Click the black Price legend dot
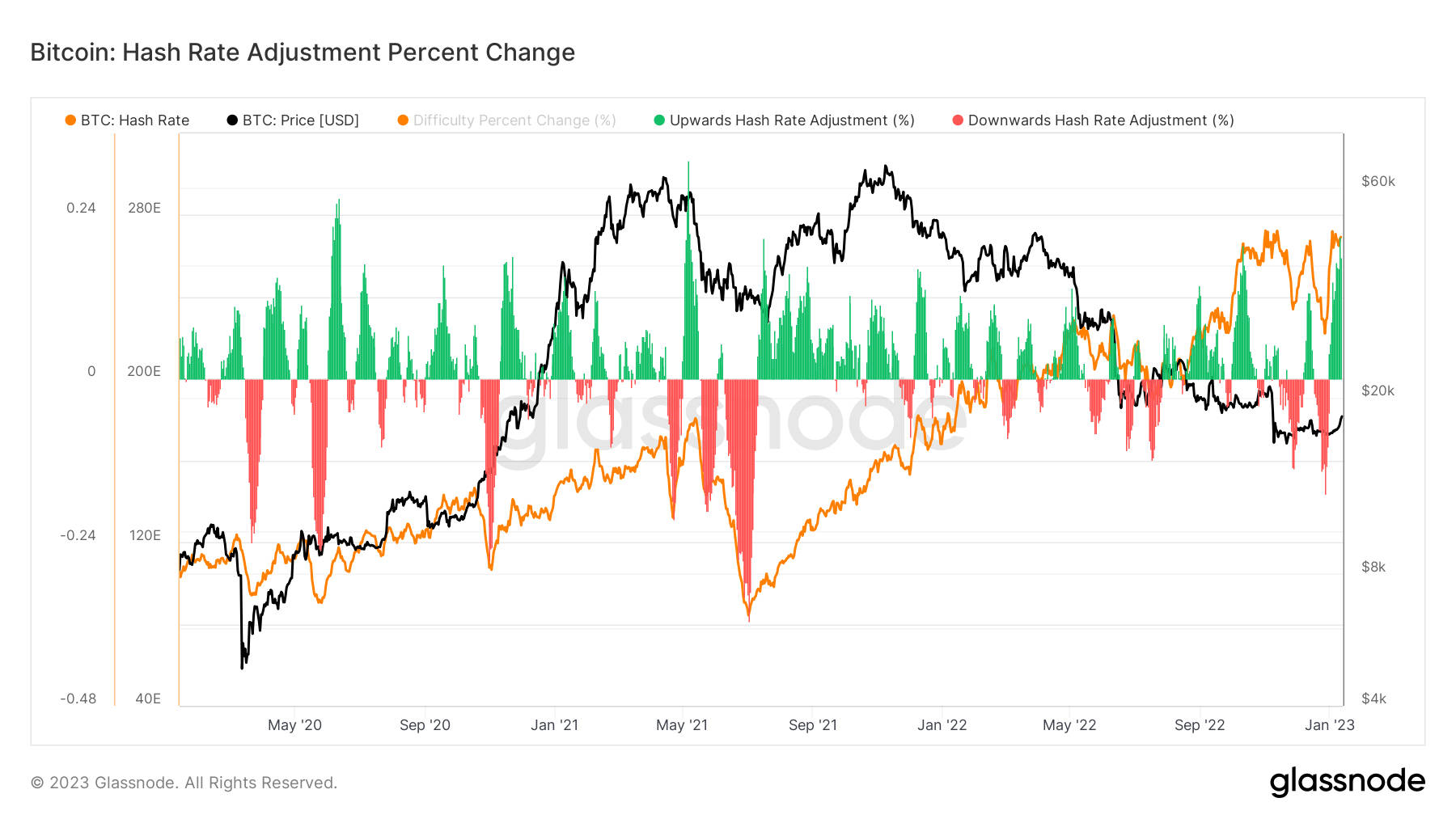The image size is (1456, 819). point(232,120)
